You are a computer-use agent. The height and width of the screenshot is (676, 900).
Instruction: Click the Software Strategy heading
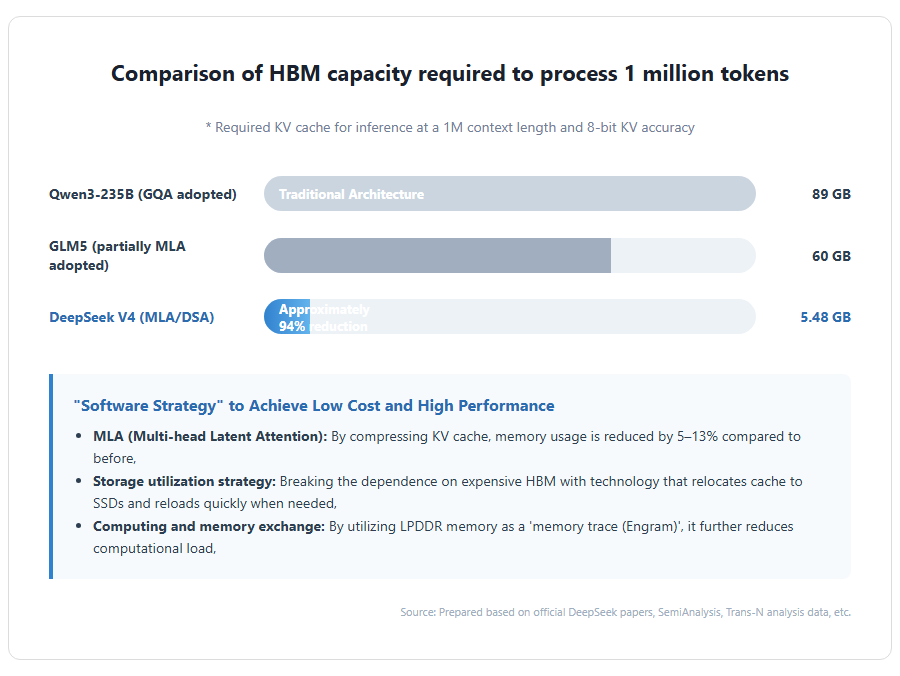coord(314,406)
